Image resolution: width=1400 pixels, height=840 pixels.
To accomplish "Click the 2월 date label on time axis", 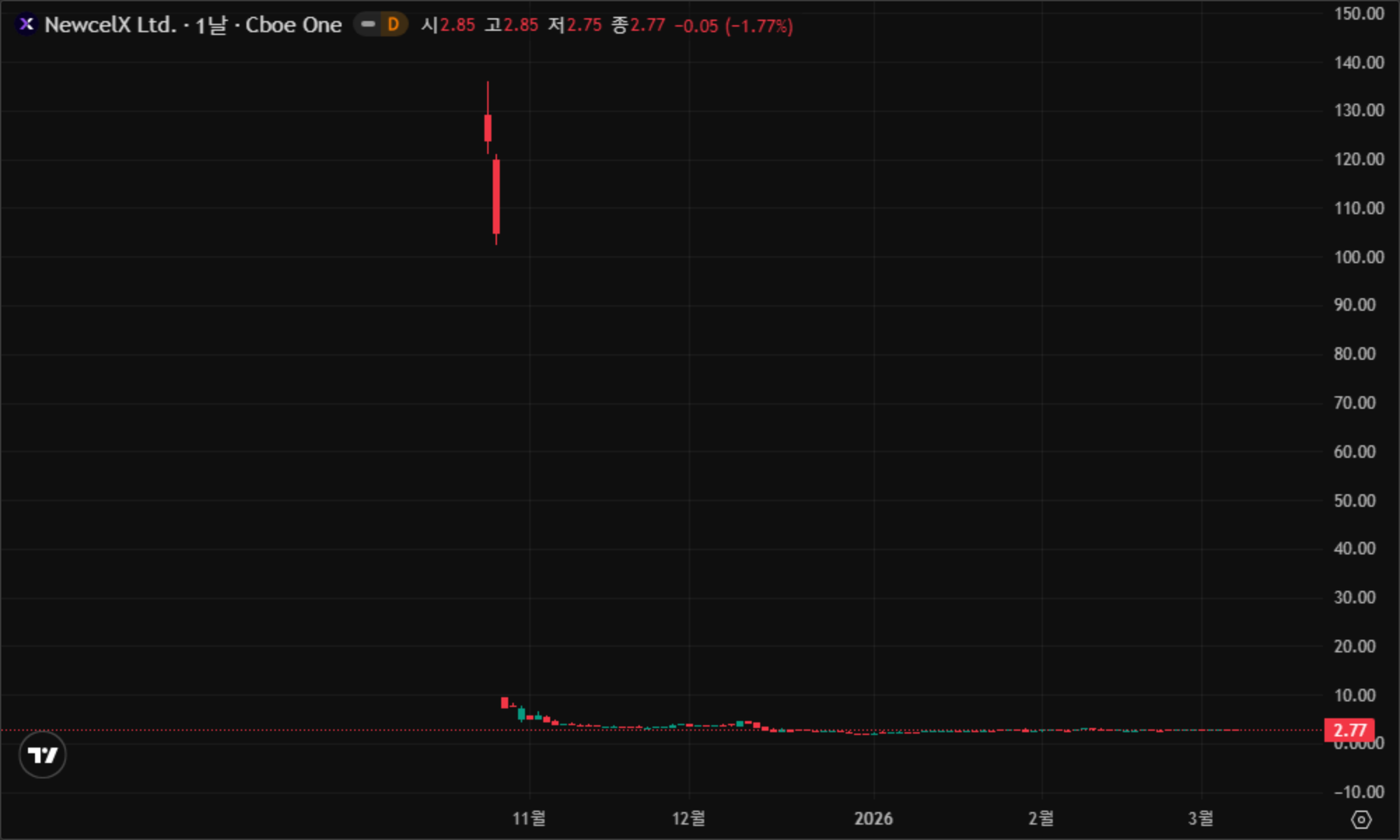I will (x=1041, y=818).
